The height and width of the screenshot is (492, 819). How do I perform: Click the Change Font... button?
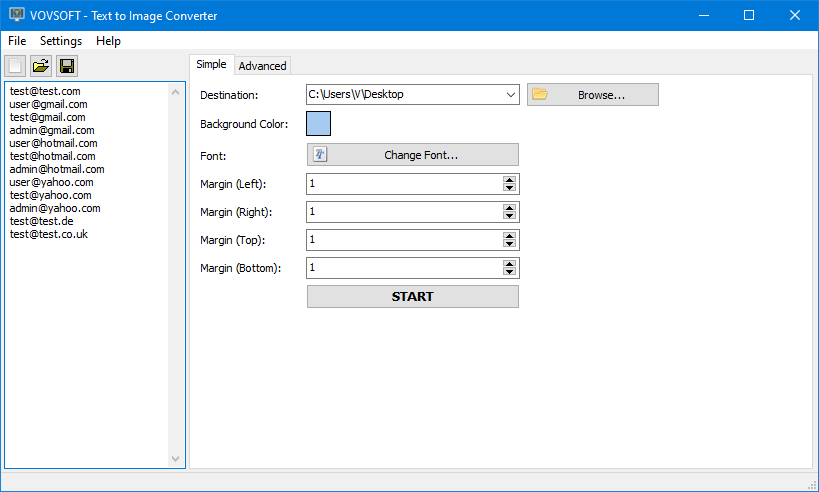[x=412, y=155]
